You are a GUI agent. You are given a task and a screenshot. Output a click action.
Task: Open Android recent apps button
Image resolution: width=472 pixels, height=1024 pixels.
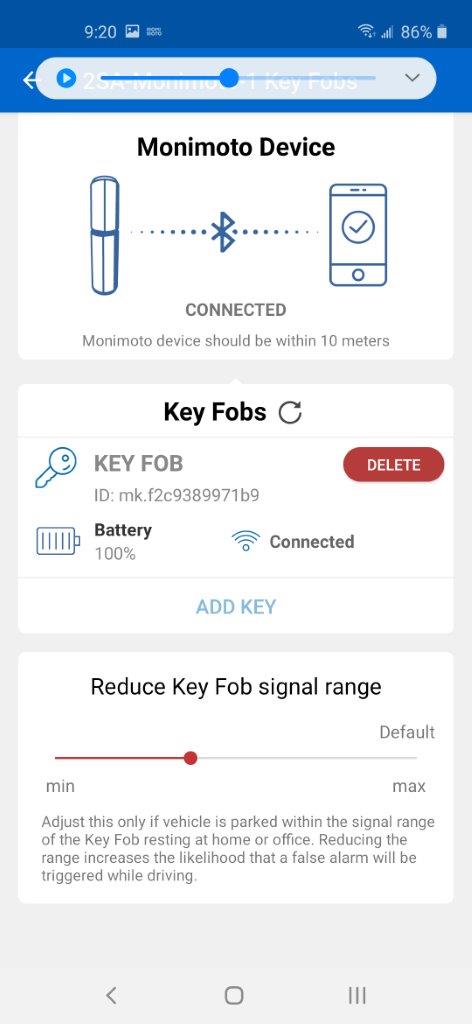(x=356, y=995)
